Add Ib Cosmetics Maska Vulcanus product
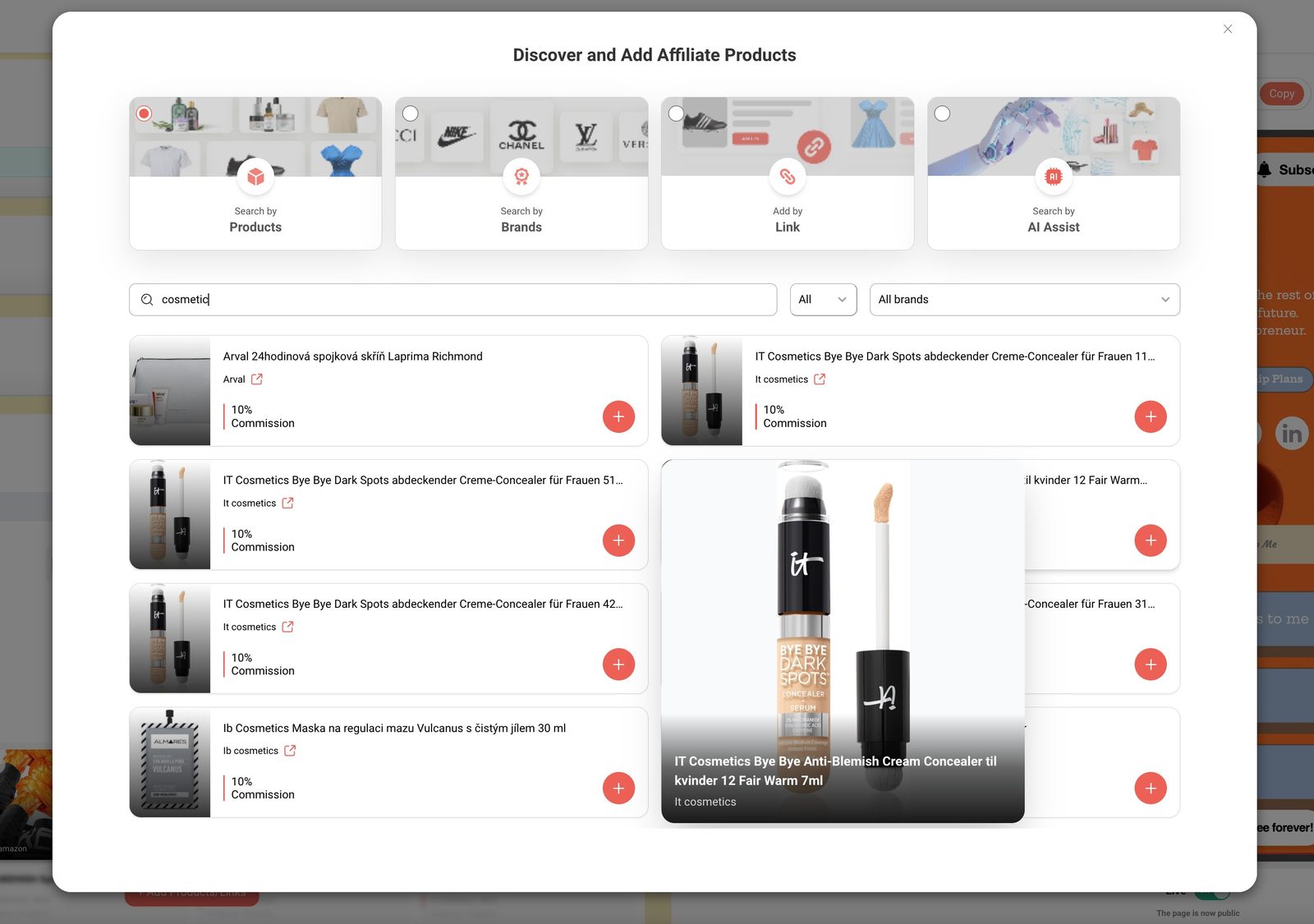Image resolution: width=1314 pixels, height=924 pixels. click(618, 788)
